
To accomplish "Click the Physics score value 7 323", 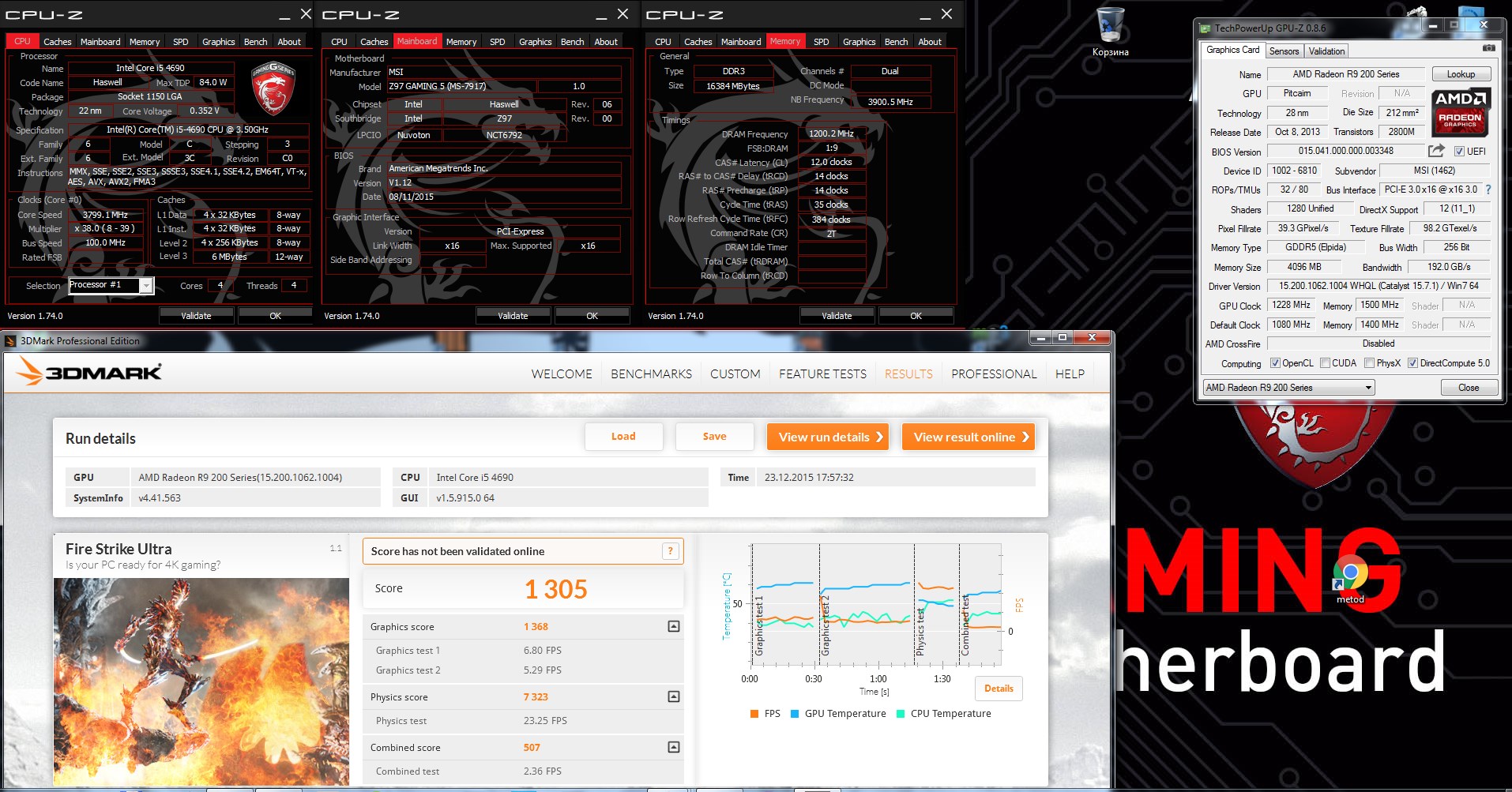I will coord(536,696).
